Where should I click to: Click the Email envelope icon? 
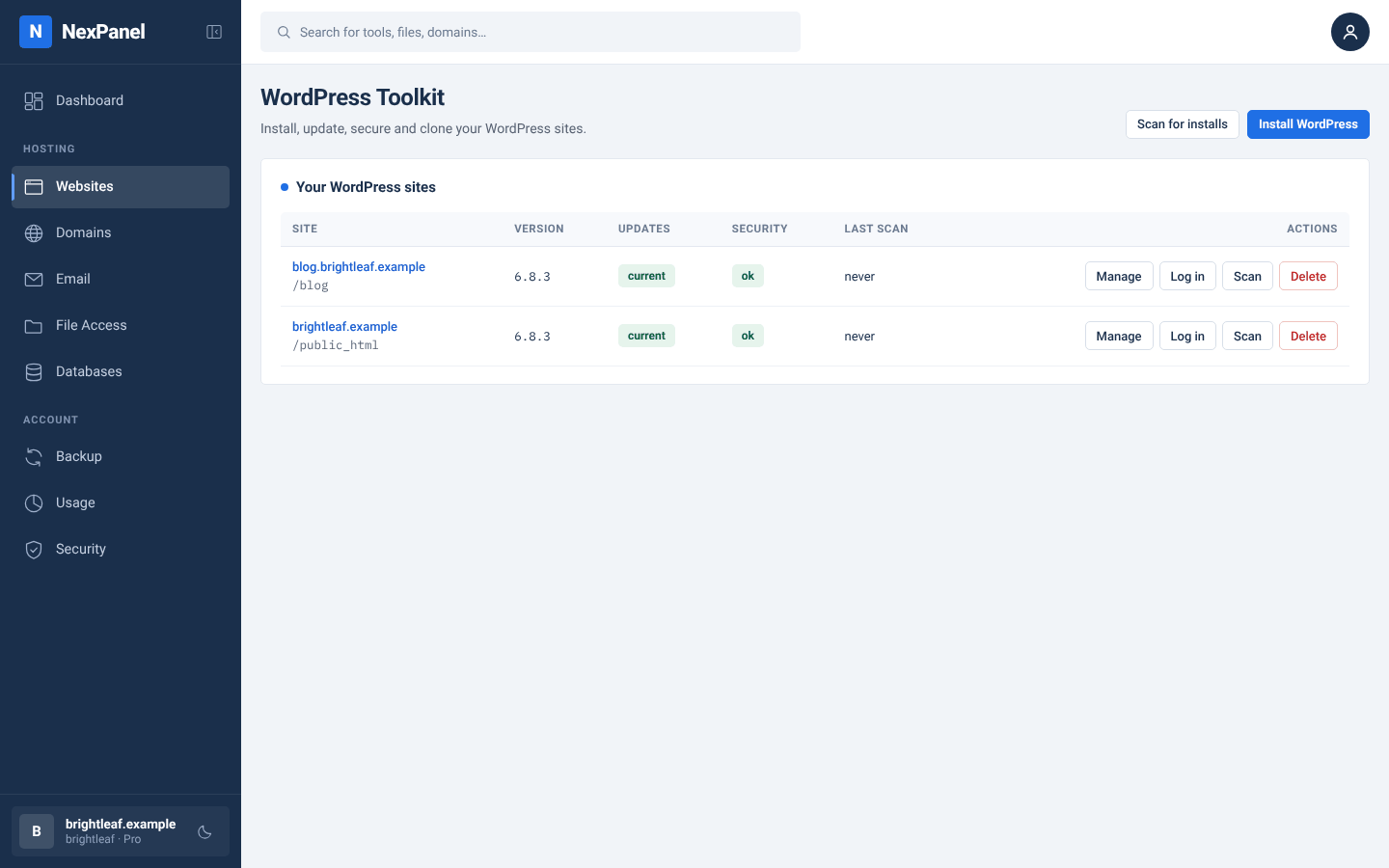click(34, 280)
